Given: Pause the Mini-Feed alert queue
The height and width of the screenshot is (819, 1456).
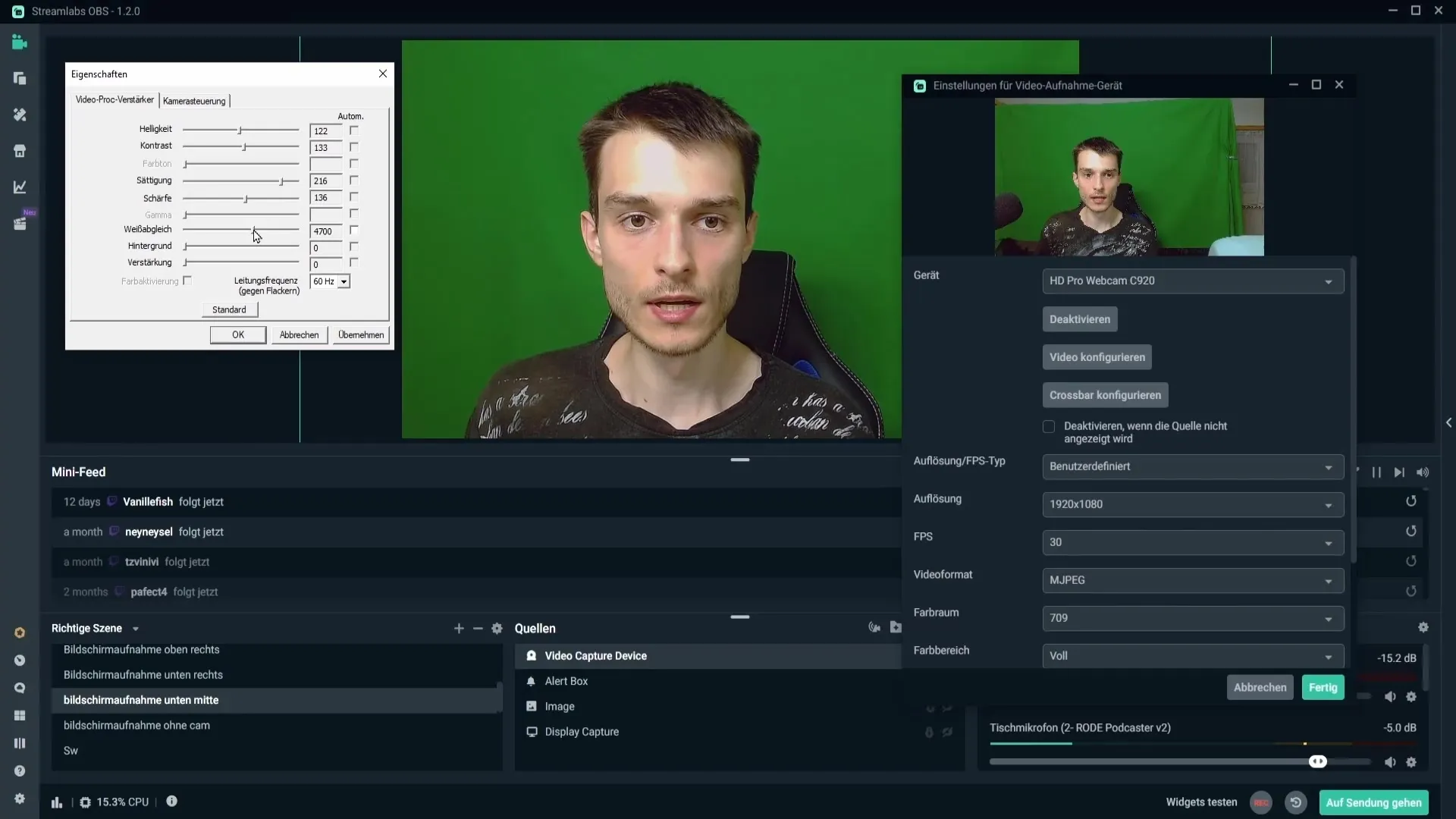Looking at the screenshot, I should point(1376,472).
